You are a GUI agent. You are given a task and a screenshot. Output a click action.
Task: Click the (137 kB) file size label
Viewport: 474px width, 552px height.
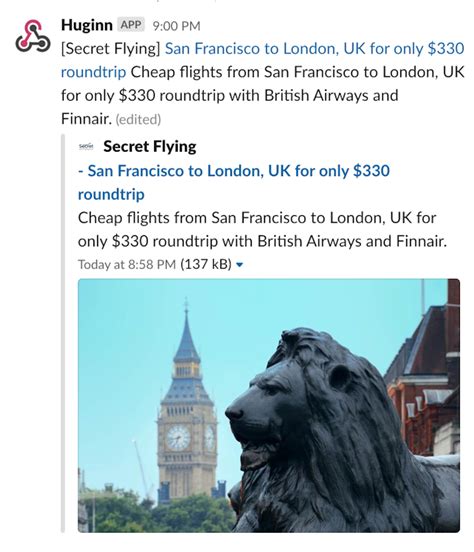tap(206, 264)
